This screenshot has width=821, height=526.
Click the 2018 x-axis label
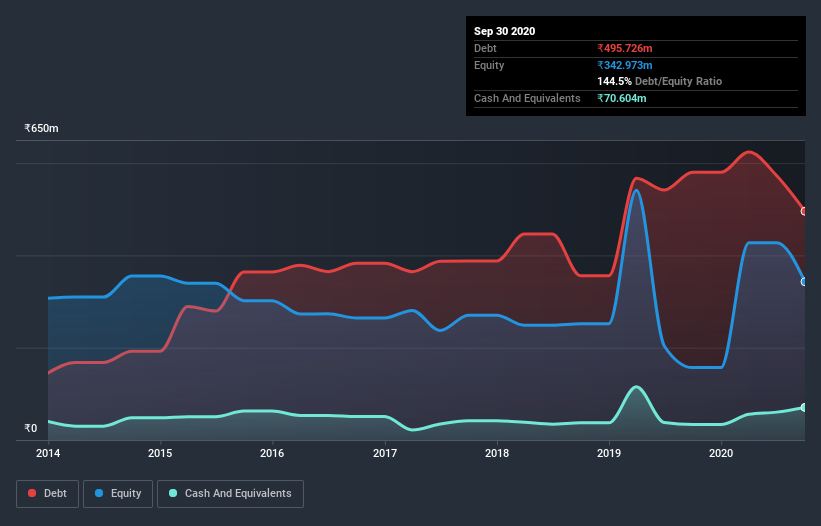point(497,453)
